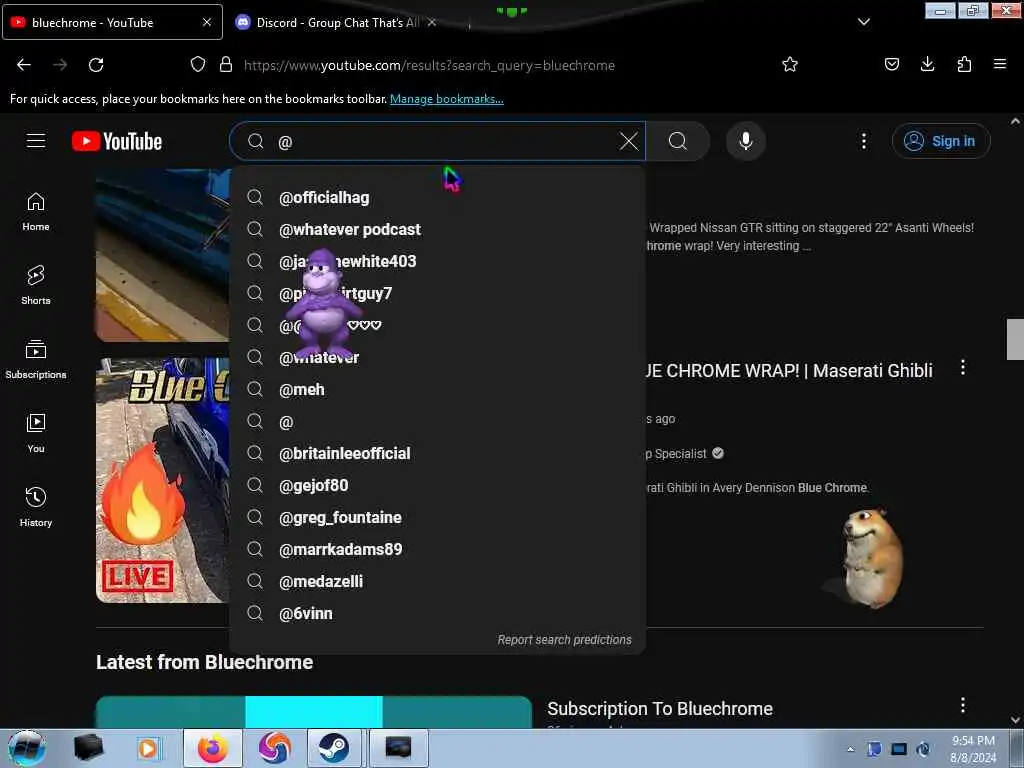Choose the @marrkadams89 suggestion

(438, 549)
